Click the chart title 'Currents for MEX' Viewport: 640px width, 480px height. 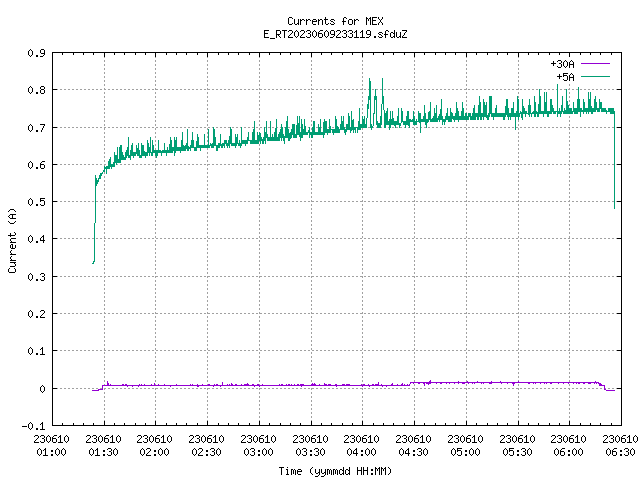(x=335, y=21)
